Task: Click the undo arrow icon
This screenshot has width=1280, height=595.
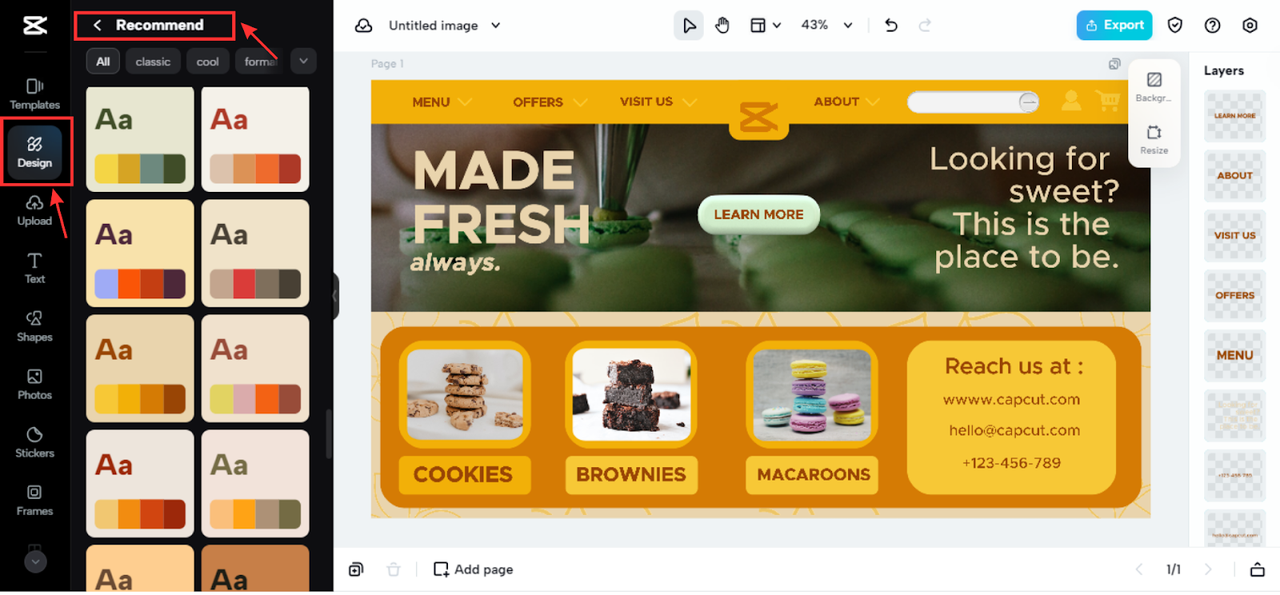Action: coord(891,25)
